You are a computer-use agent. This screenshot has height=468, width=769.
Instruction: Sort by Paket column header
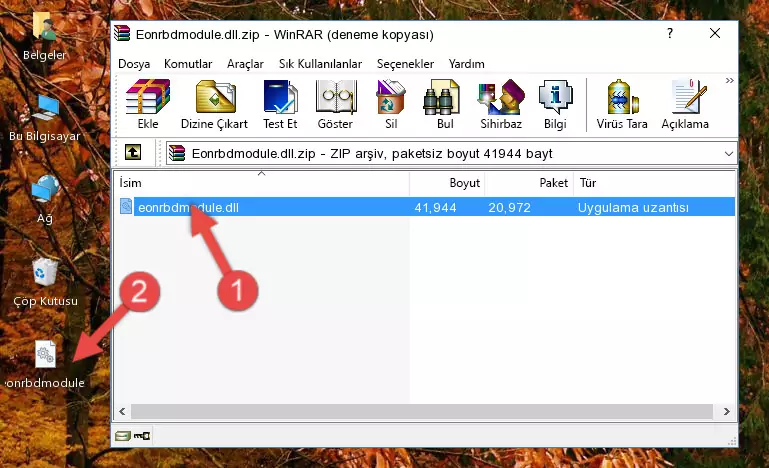coord(529,183)
